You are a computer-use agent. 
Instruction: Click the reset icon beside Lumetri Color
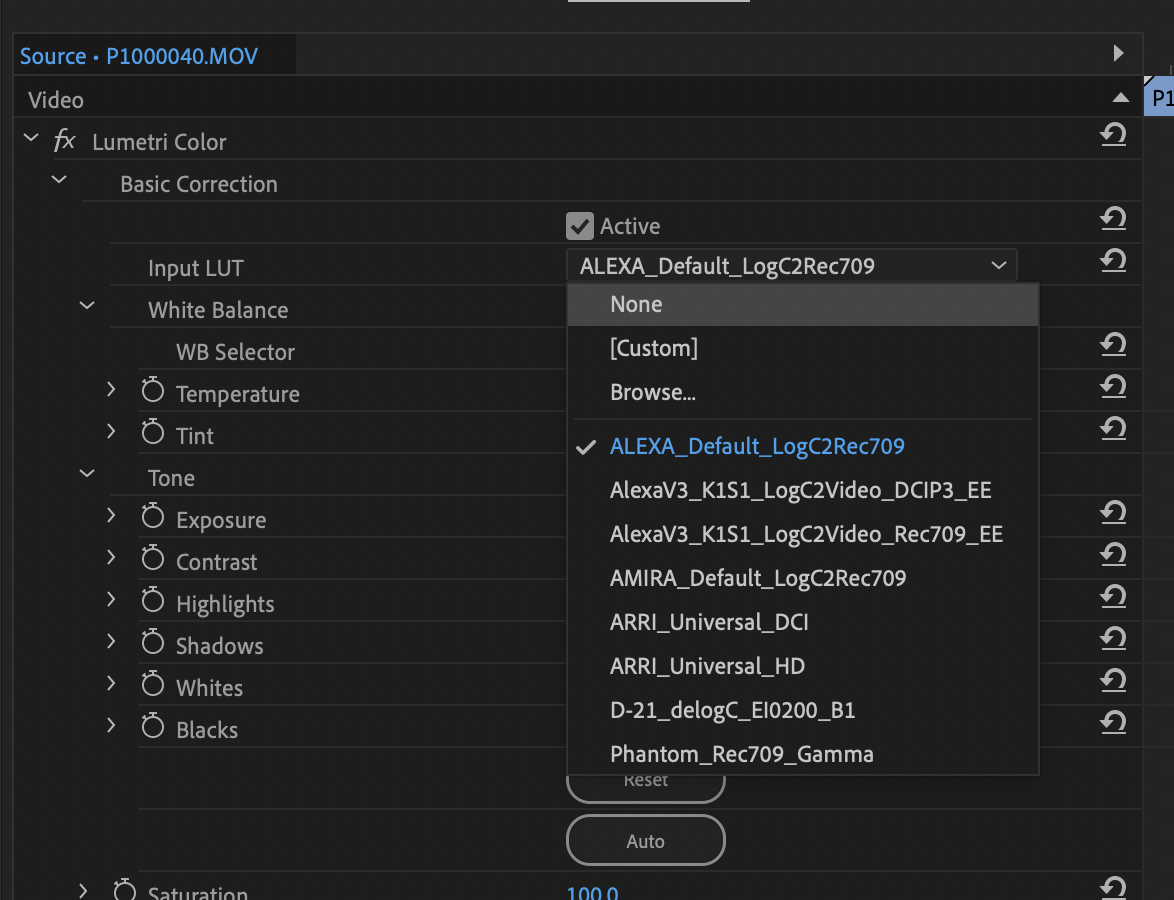pos(1113,134)
